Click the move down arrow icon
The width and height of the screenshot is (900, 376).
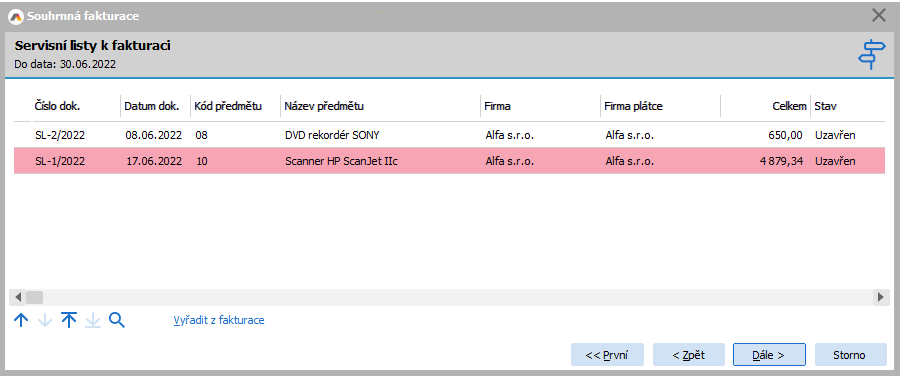(45, 320)
